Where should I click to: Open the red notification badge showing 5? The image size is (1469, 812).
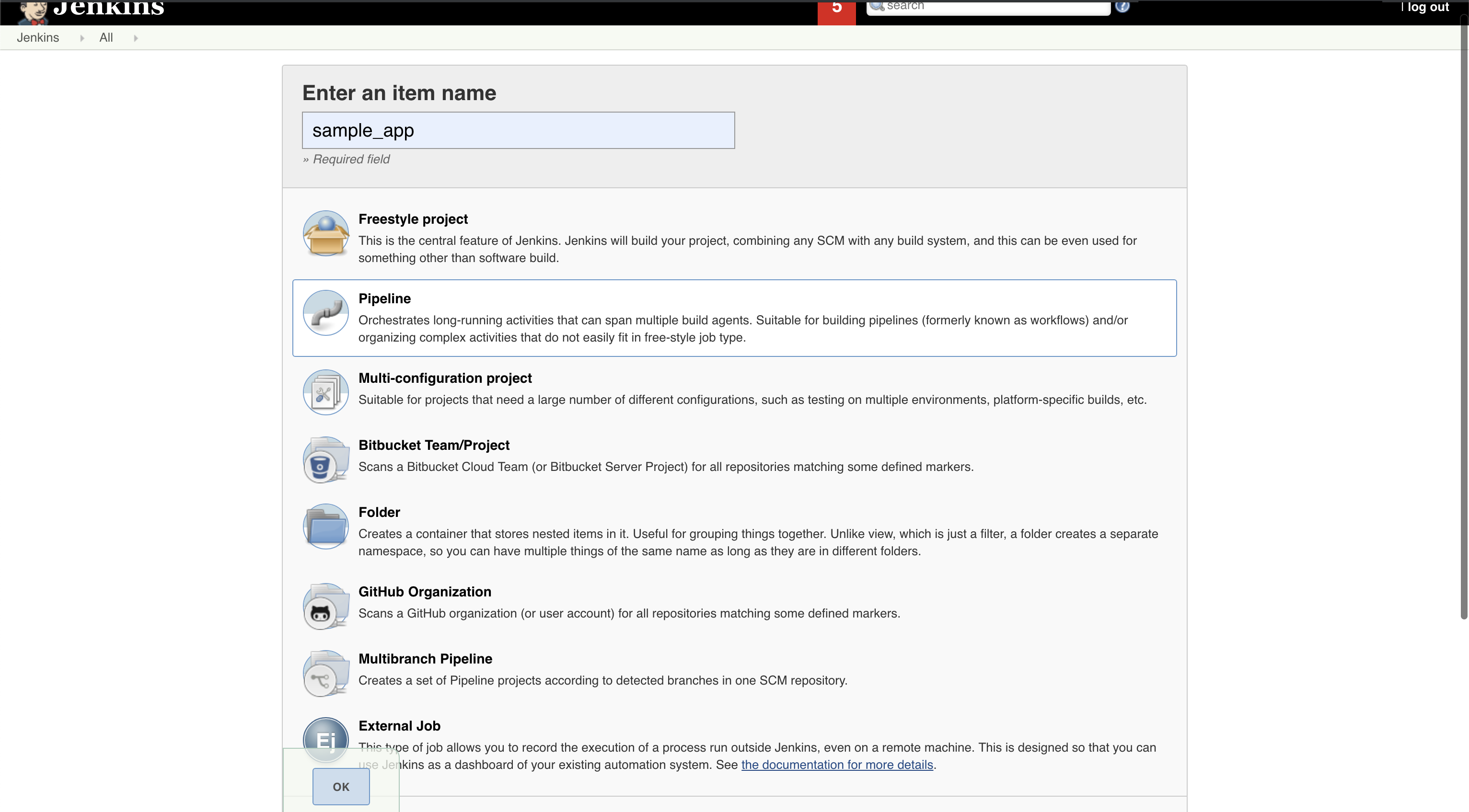point(836,11)
